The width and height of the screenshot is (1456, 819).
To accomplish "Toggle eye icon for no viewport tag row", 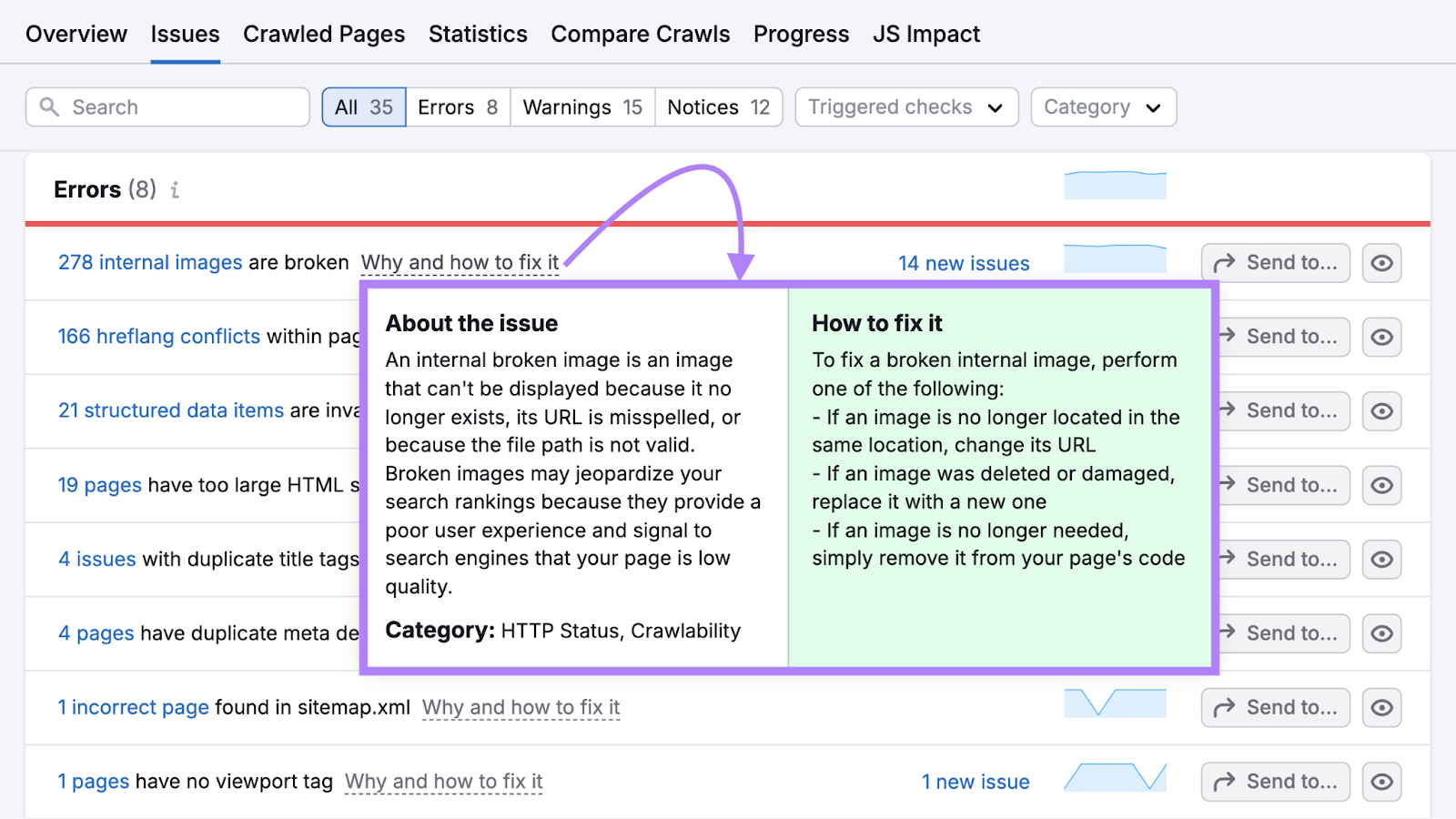I will tap(1381, 782).
